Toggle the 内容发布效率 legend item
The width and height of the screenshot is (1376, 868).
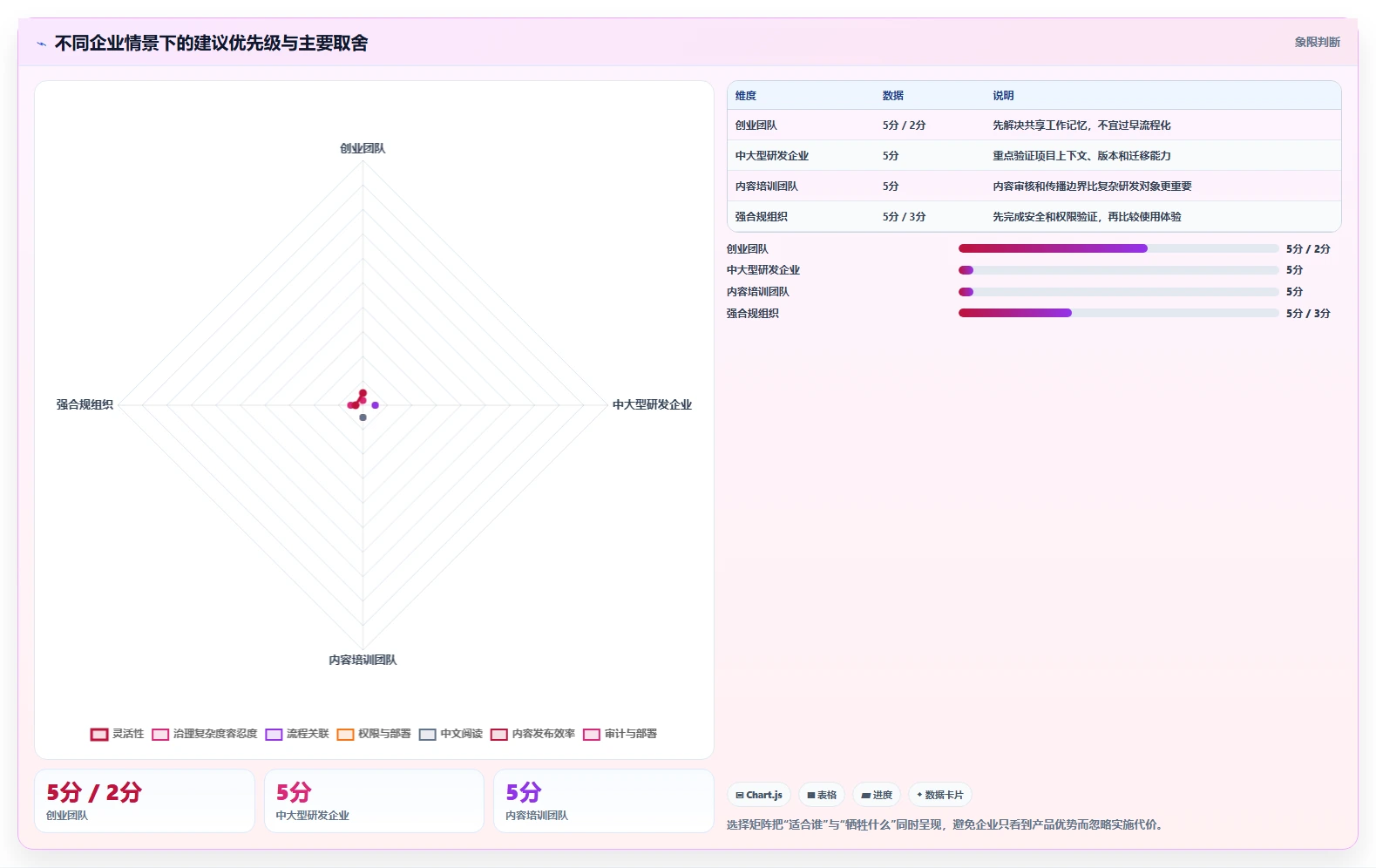click(x=533, y=734)
